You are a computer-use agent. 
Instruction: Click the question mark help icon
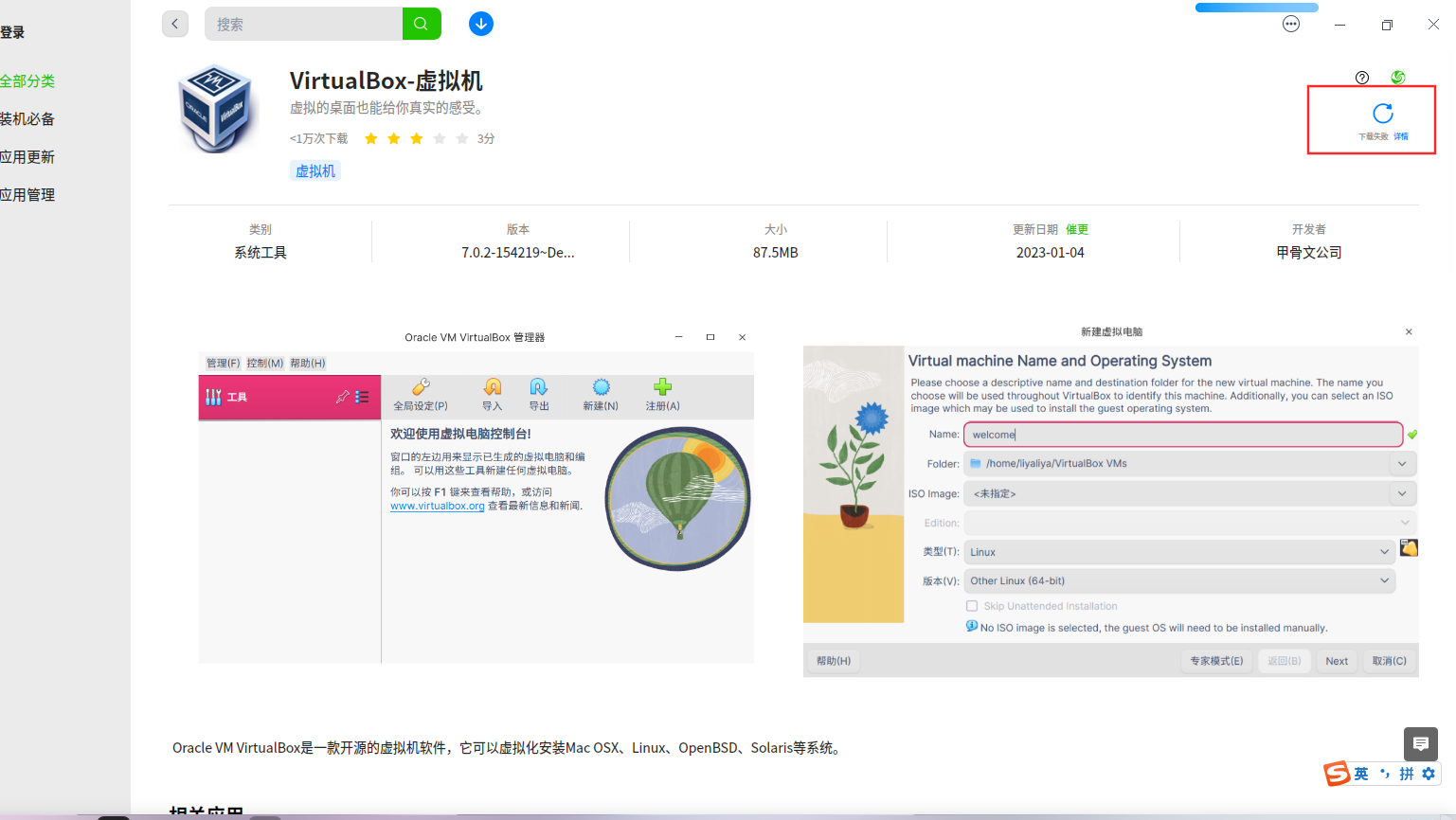tap(1362, 78)
